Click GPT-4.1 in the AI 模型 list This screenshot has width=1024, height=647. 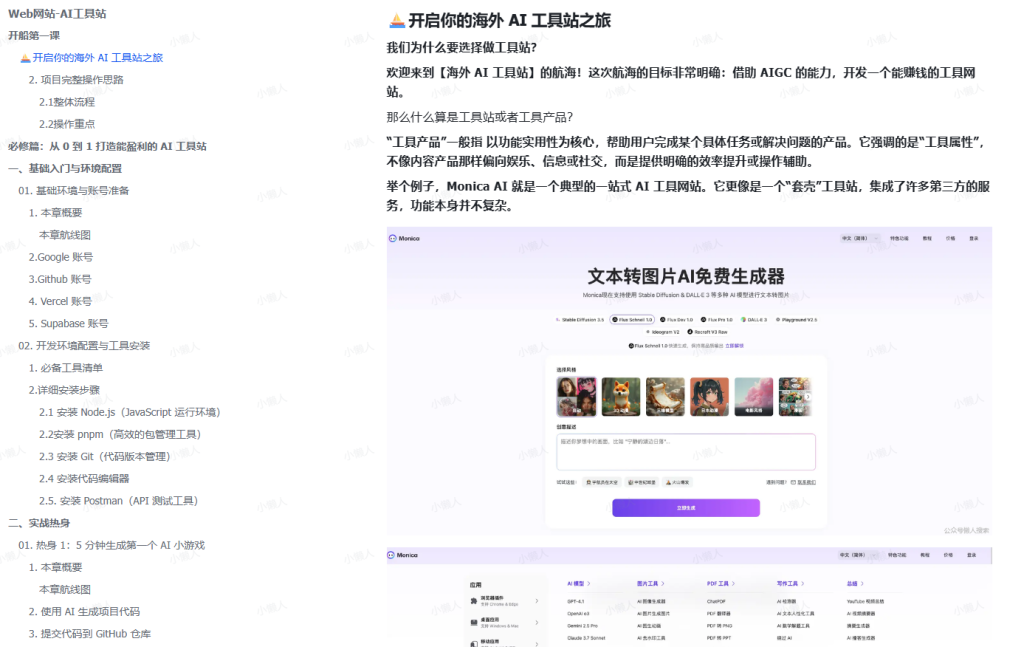(575, 601)
